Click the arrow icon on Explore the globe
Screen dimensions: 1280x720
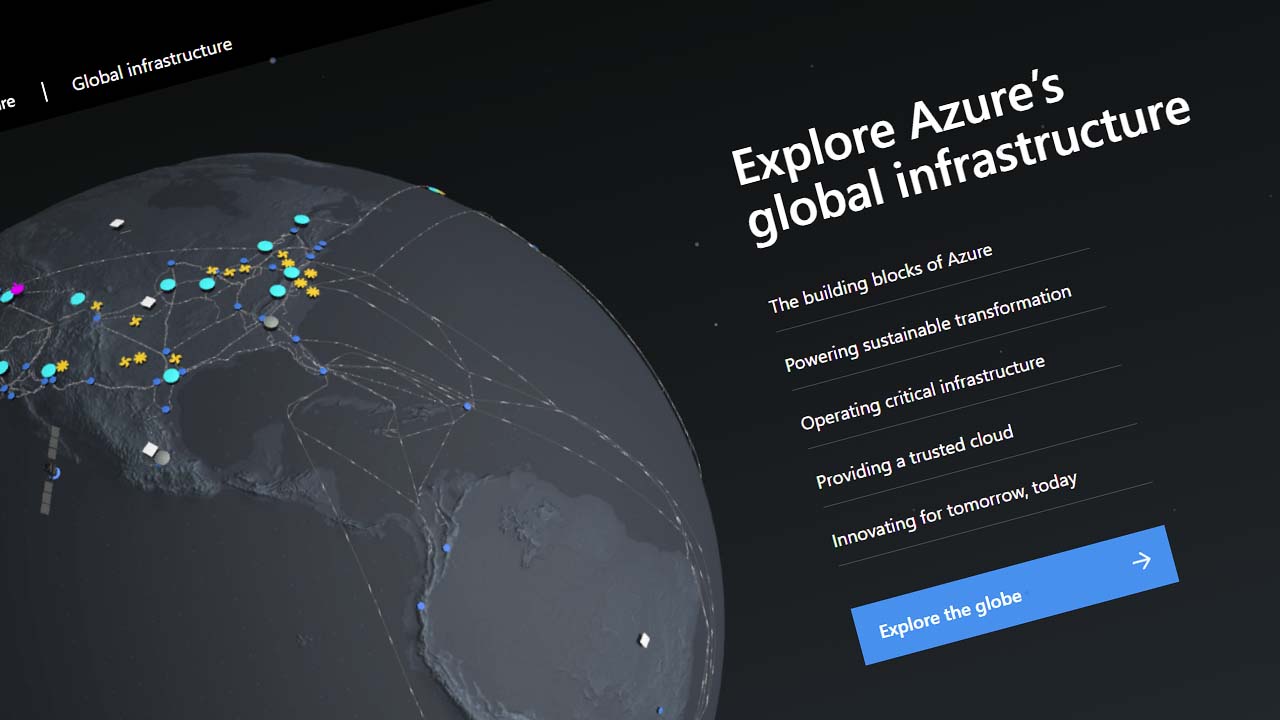1141,561
